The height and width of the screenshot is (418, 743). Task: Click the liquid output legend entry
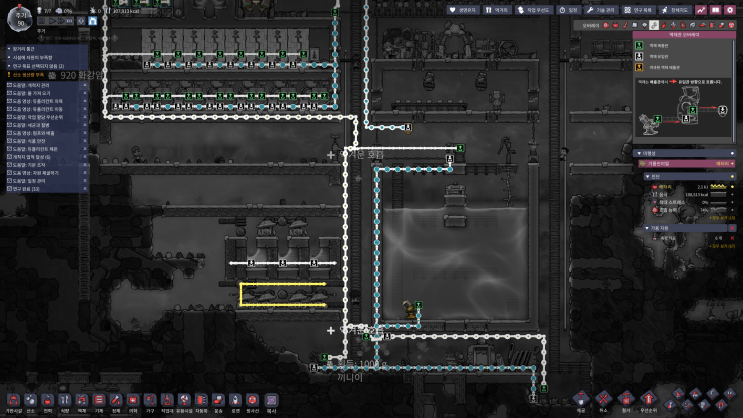click(658, 45)
